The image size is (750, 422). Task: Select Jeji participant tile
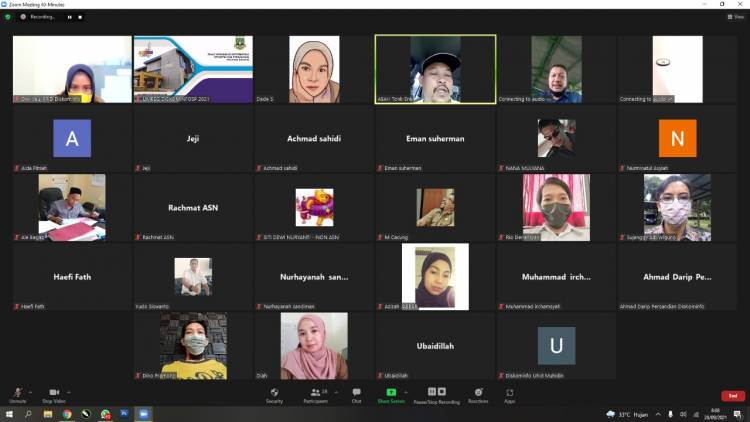point(193,139)
